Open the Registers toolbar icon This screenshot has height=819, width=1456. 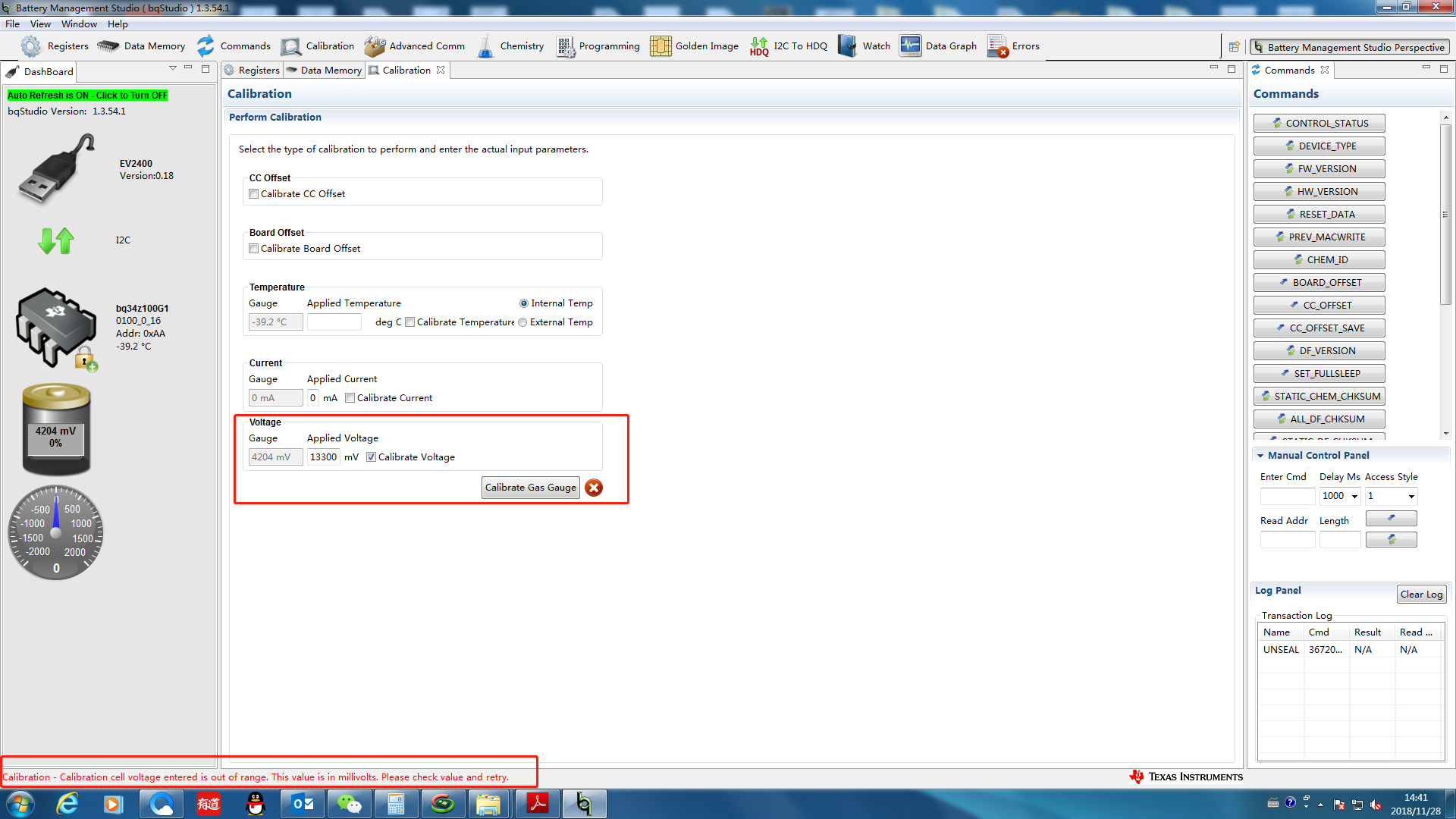pyautogui.click(x=31, y=46)
